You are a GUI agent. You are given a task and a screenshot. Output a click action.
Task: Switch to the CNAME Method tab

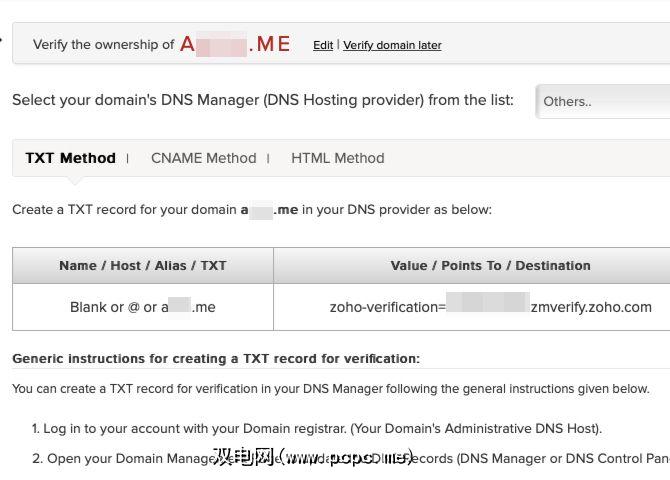coord(203,158)
